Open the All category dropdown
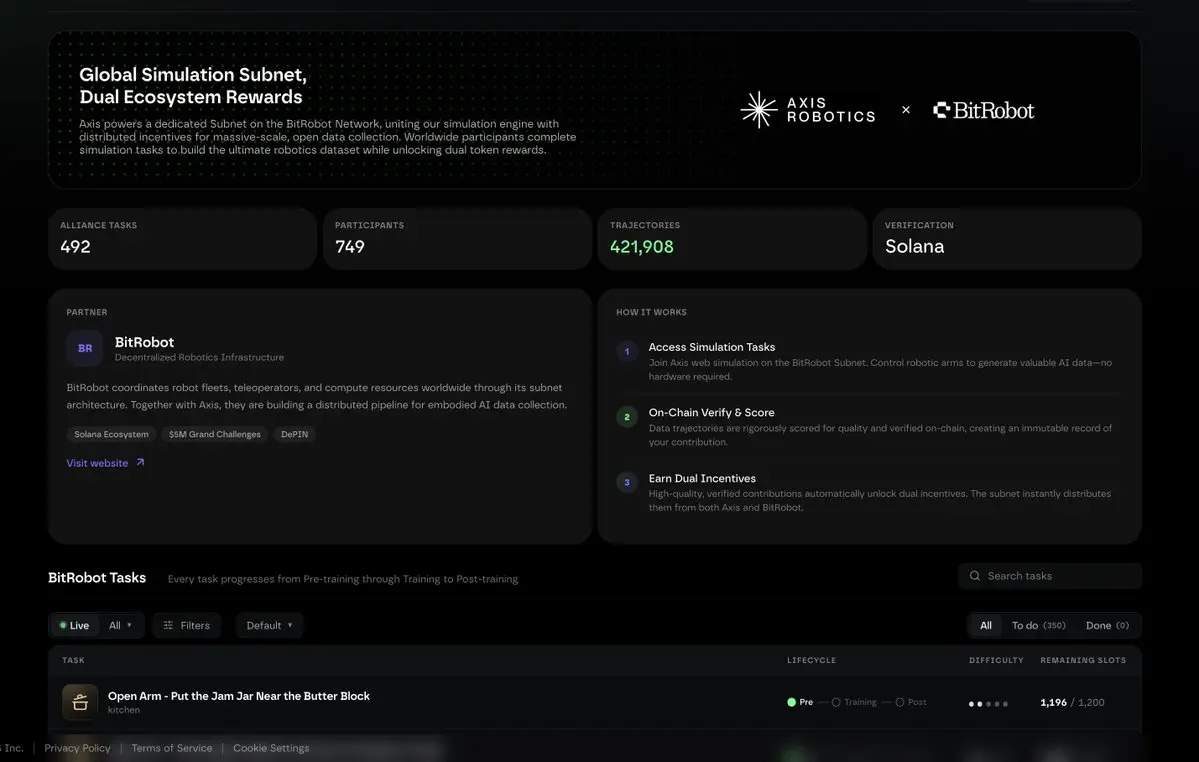 [x=120, y=625]
